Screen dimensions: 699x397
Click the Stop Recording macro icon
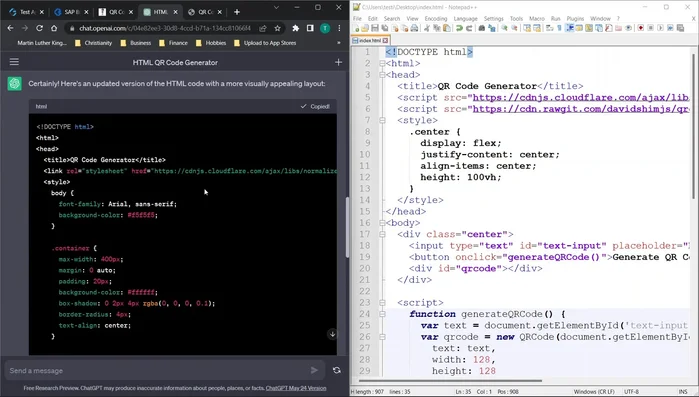[x=650, y=28]
